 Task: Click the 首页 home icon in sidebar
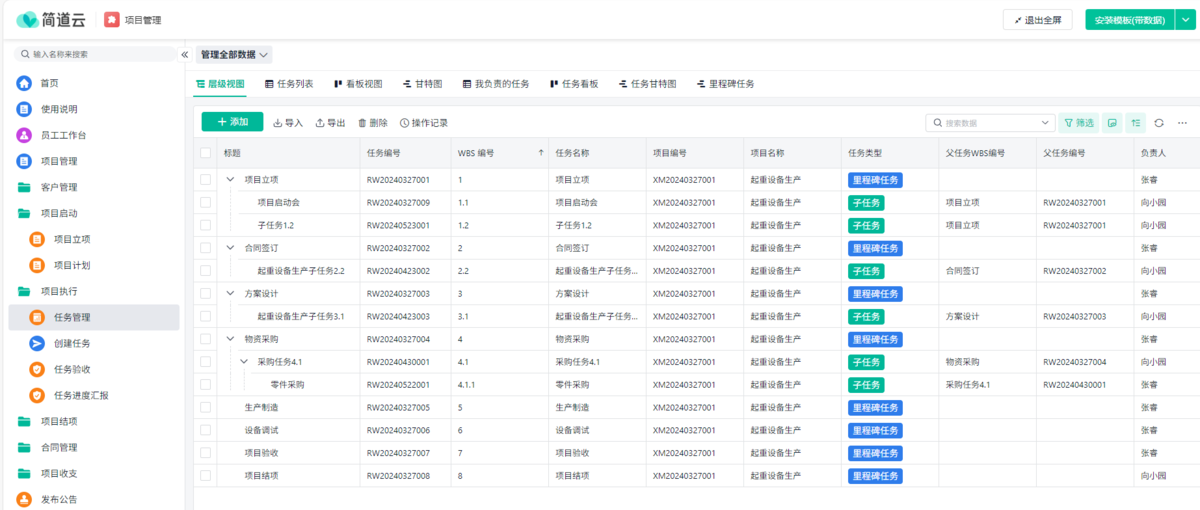(x=24, y=83)
